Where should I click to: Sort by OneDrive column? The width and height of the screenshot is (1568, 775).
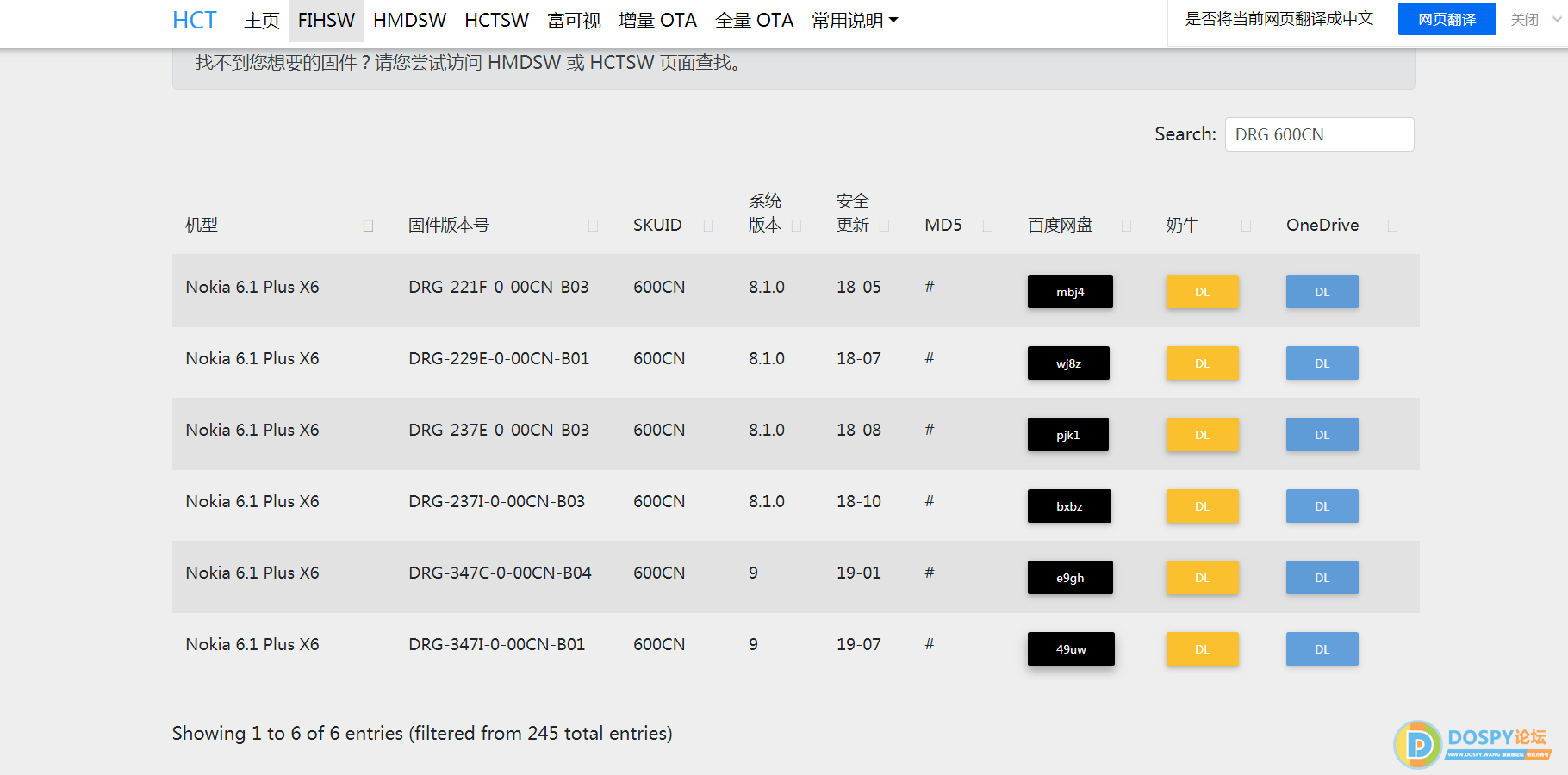pyautogui.click(x=1322, y=225)
